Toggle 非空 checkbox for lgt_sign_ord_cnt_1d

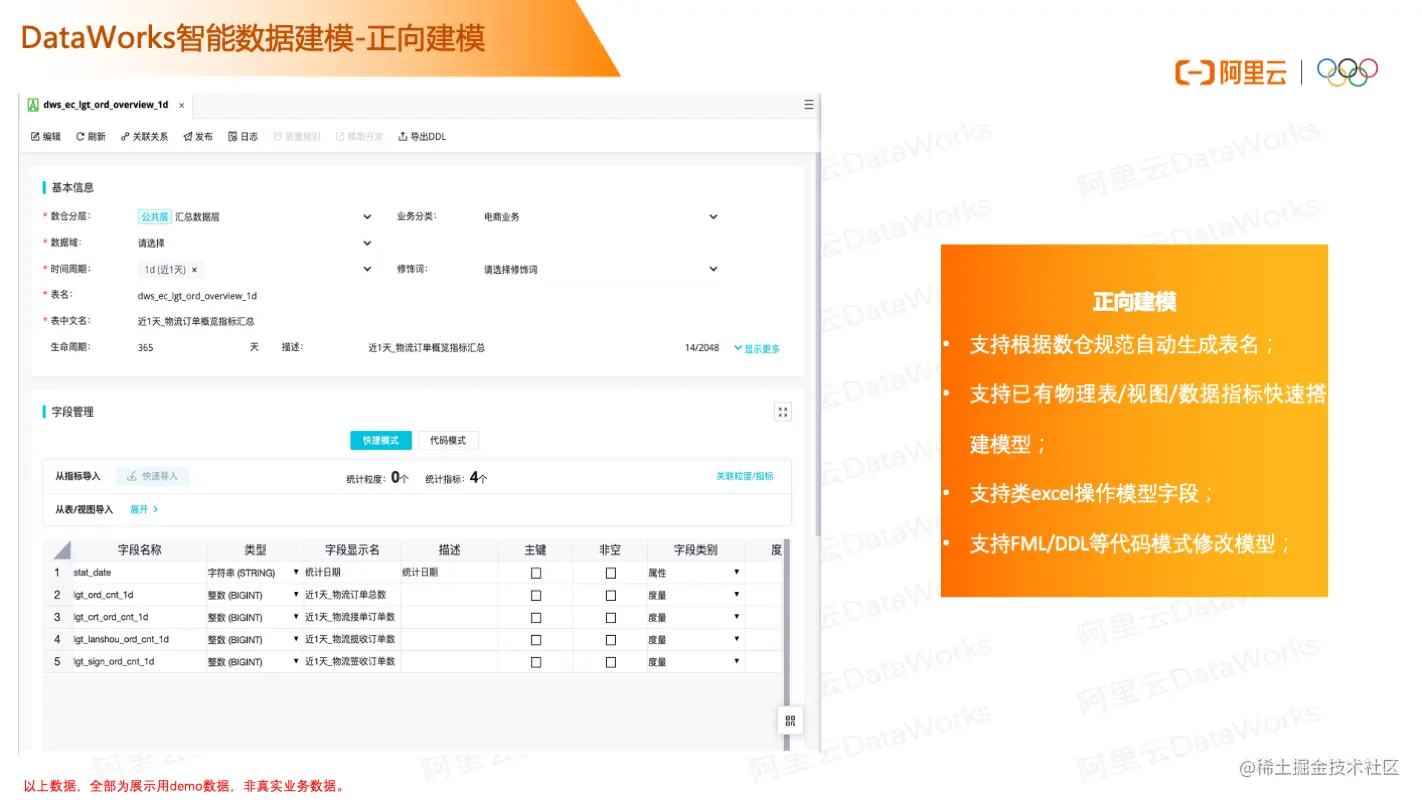click(611, 662)
